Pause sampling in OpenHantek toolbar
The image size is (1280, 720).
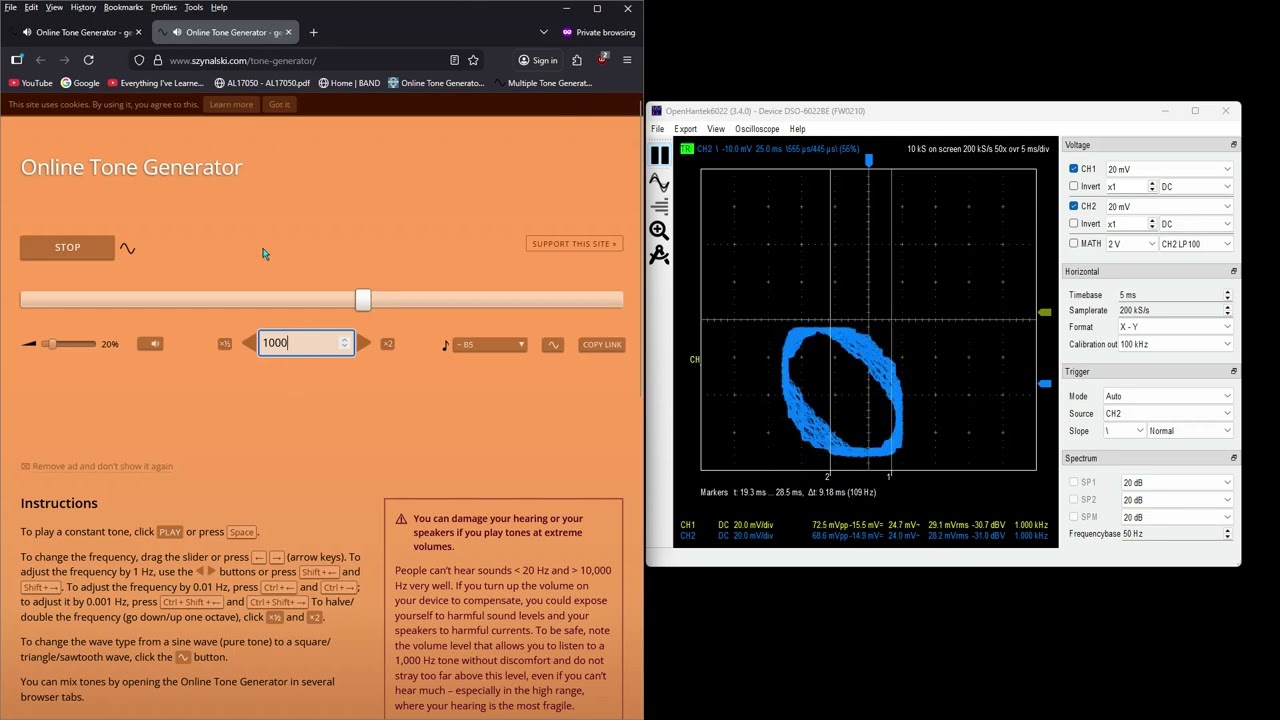tap(659, 155)
